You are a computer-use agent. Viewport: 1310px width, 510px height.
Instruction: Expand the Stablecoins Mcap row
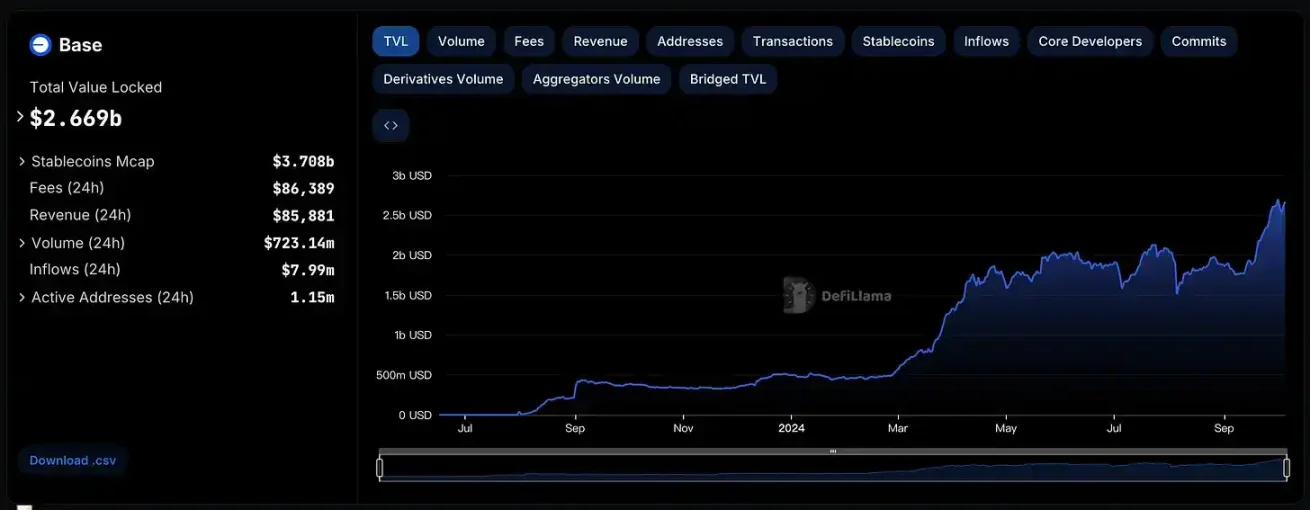22,161
